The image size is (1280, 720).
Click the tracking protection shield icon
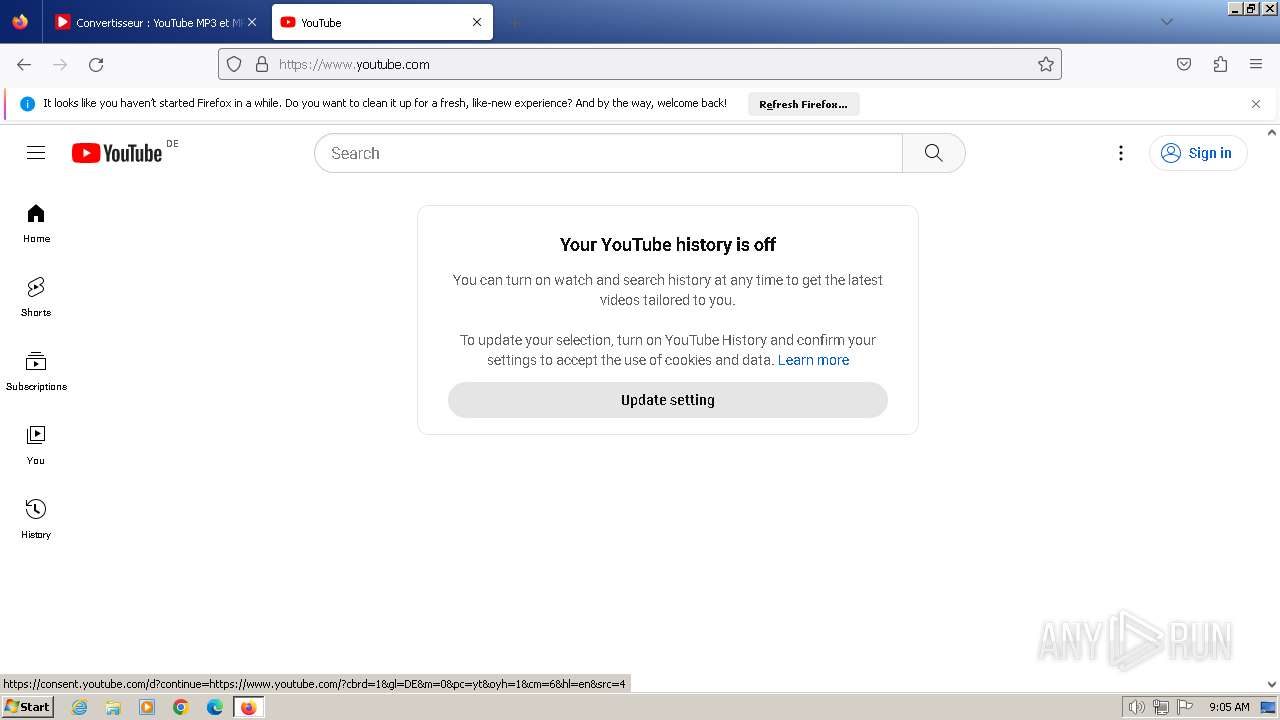234,64
